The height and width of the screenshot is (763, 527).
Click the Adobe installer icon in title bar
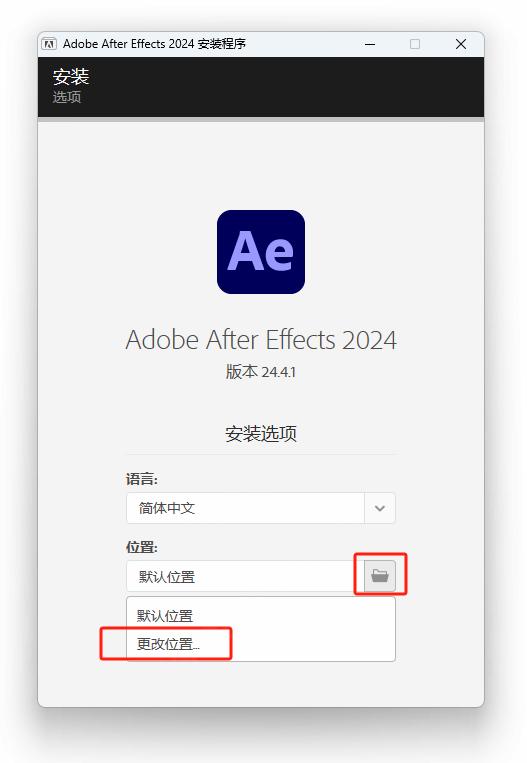(49, 44)
